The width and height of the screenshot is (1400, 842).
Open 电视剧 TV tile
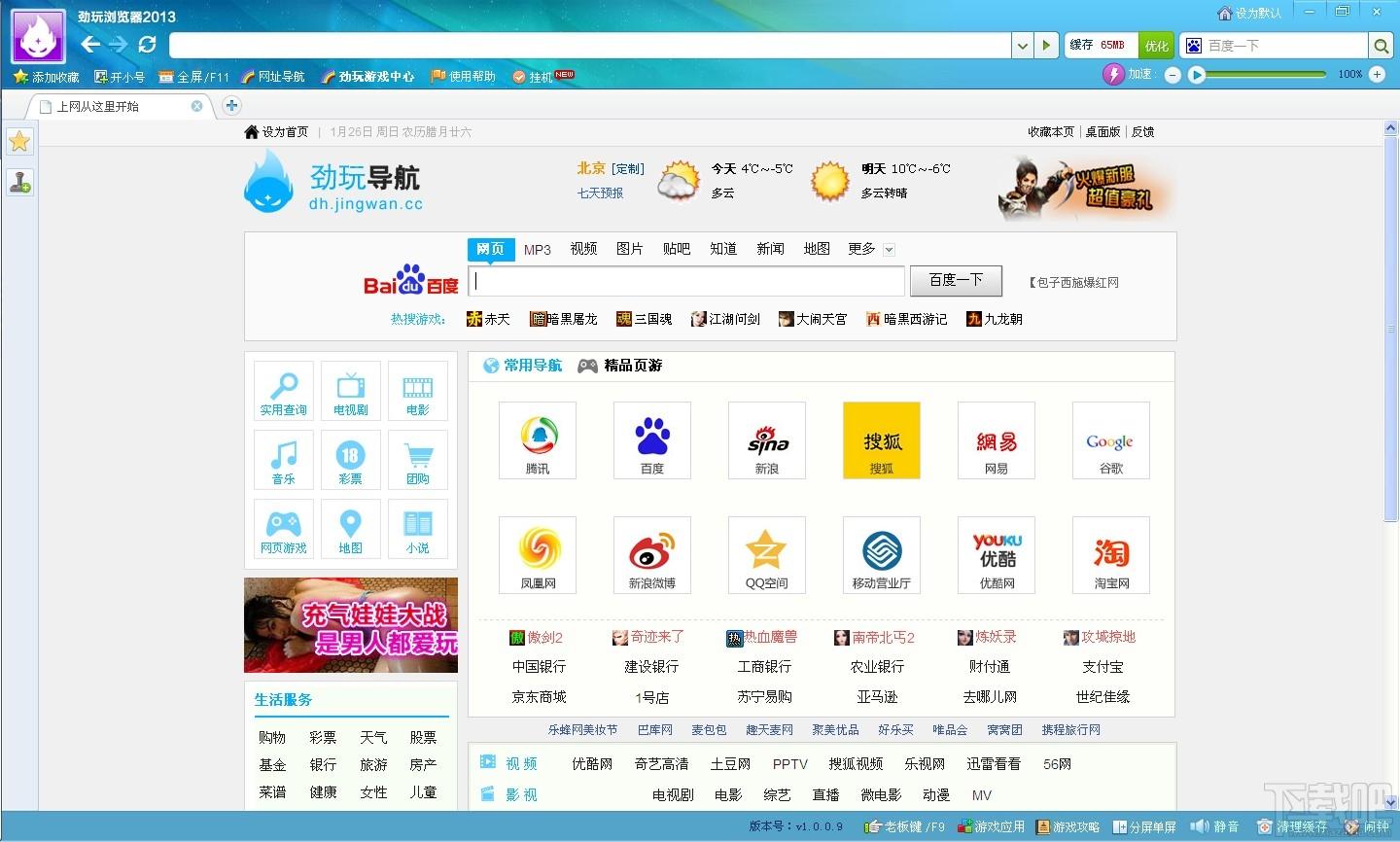(x=351, y=391)
